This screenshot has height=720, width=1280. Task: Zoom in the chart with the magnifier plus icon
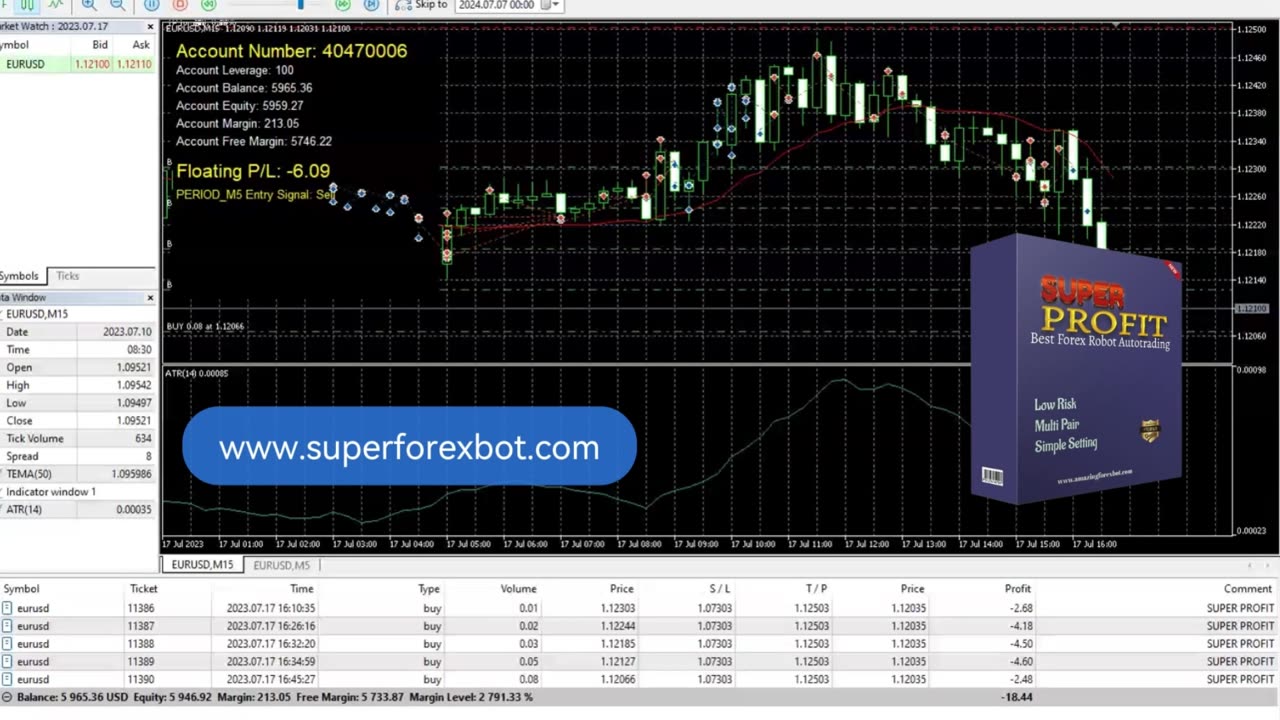click(x=90, y=4)
